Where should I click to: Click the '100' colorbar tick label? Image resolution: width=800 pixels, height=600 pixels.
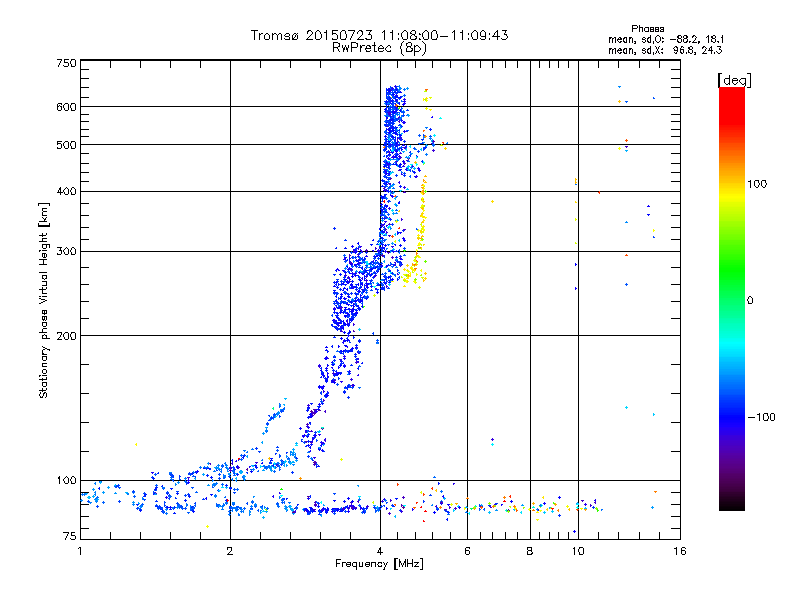tap(757, 184)
